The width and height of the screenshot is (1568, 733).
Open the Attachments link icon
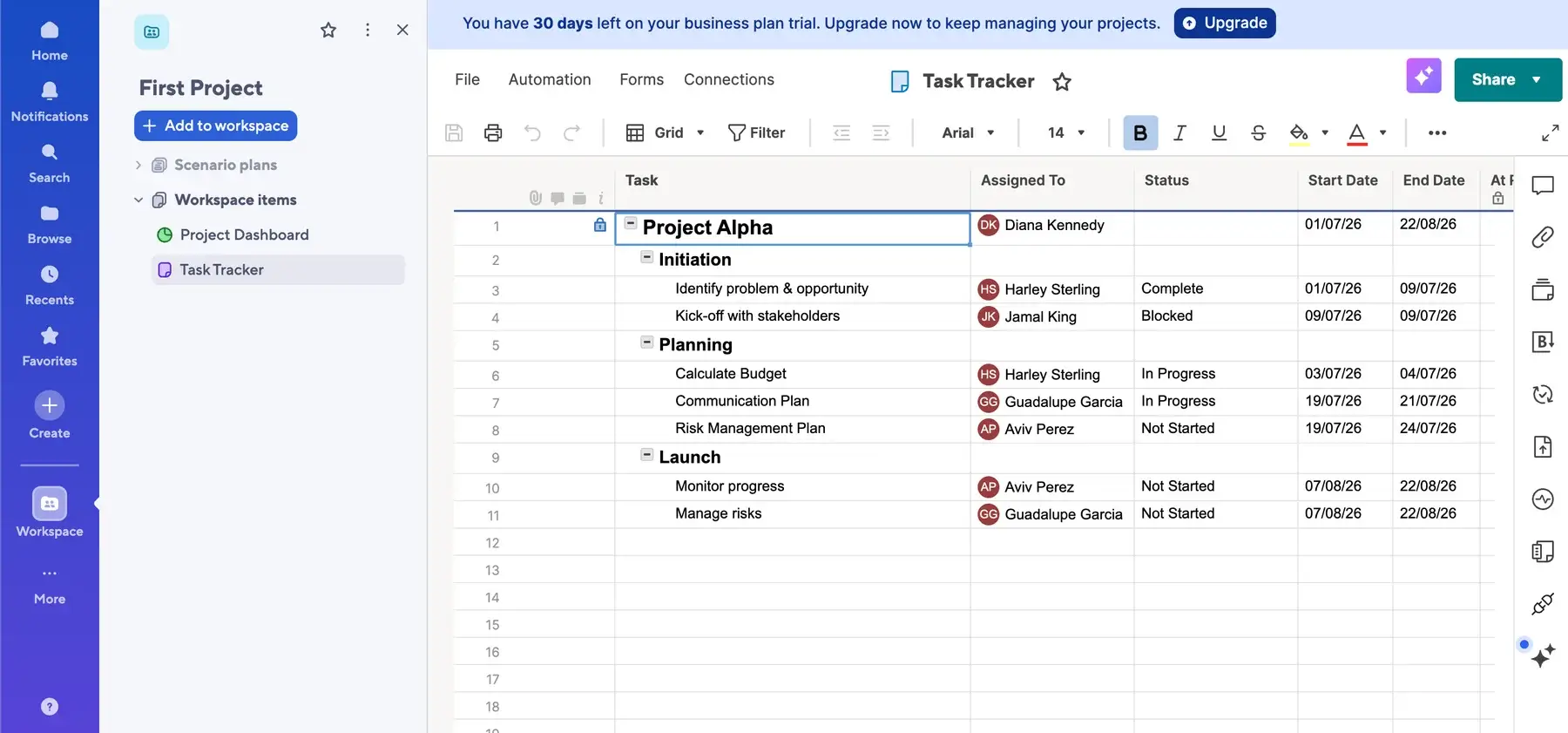click(1543, 237)
